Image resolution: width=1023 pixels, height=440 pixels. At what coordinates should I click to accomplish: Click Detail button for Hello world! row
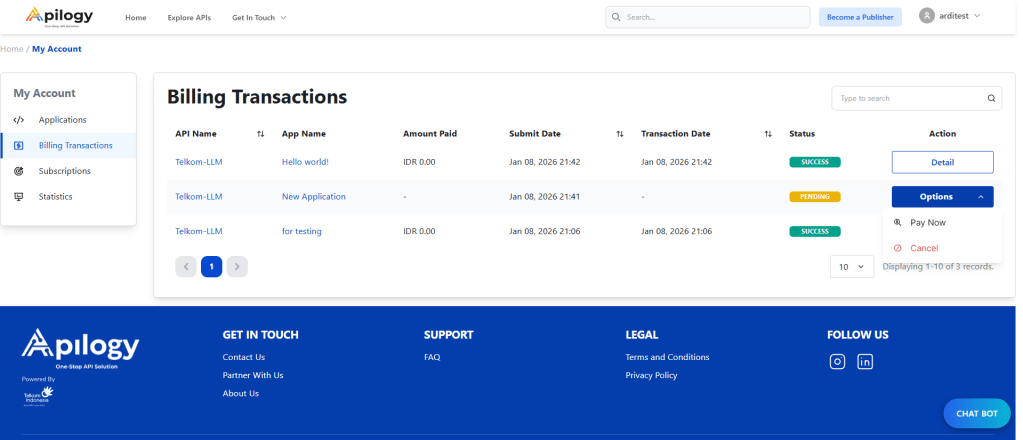tap(942, 162)
